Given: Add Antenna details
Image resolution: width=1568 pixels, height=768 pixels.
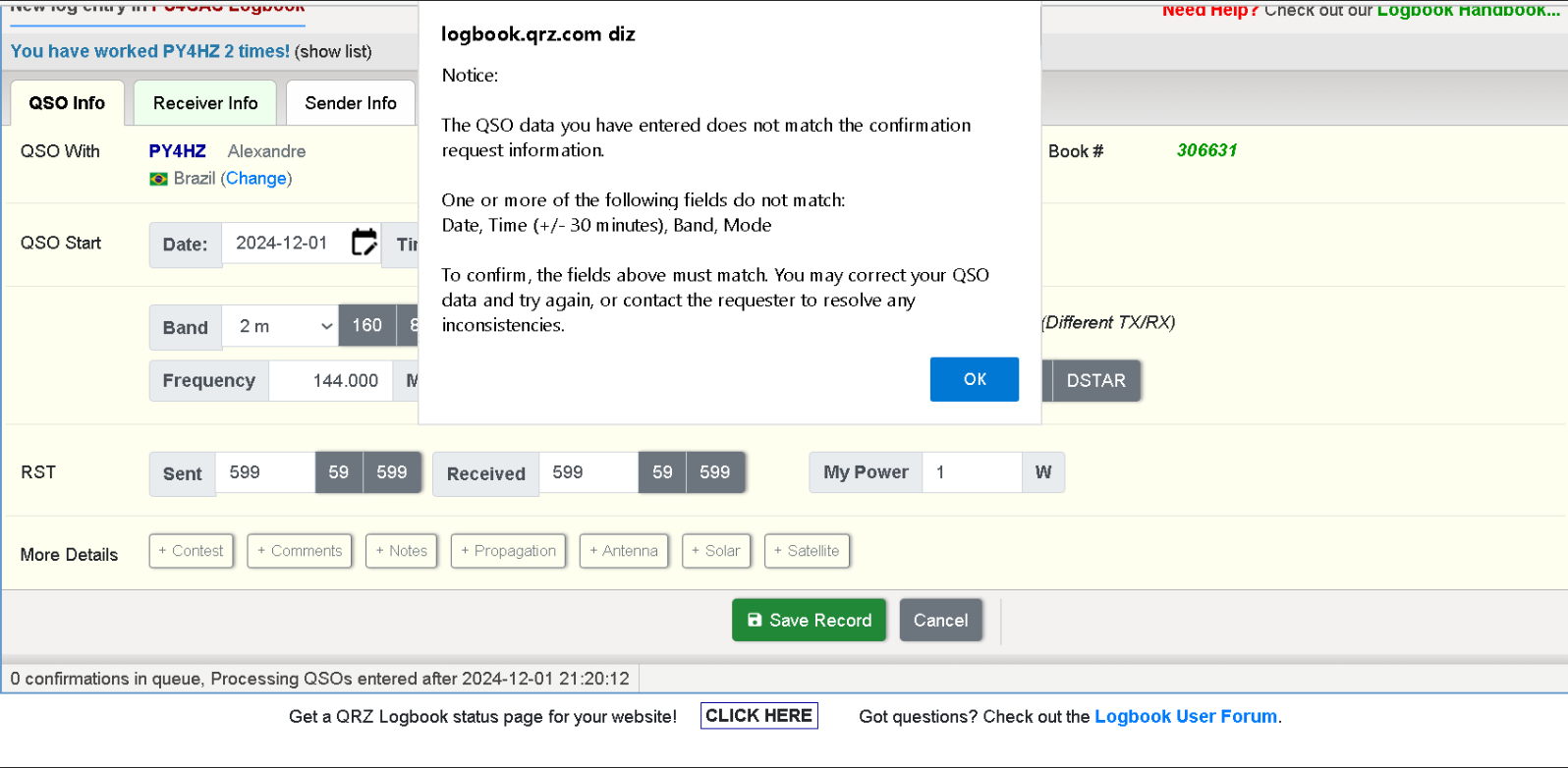Looking at the screenshot, I should (624, 551).
